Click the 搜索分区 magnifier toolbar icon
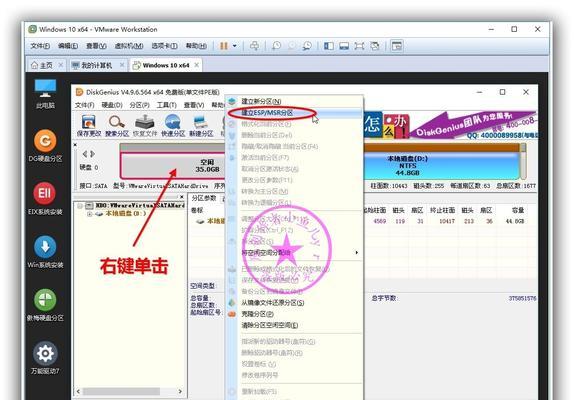This screenshot has height=400, width=574. tap(117, 126)
